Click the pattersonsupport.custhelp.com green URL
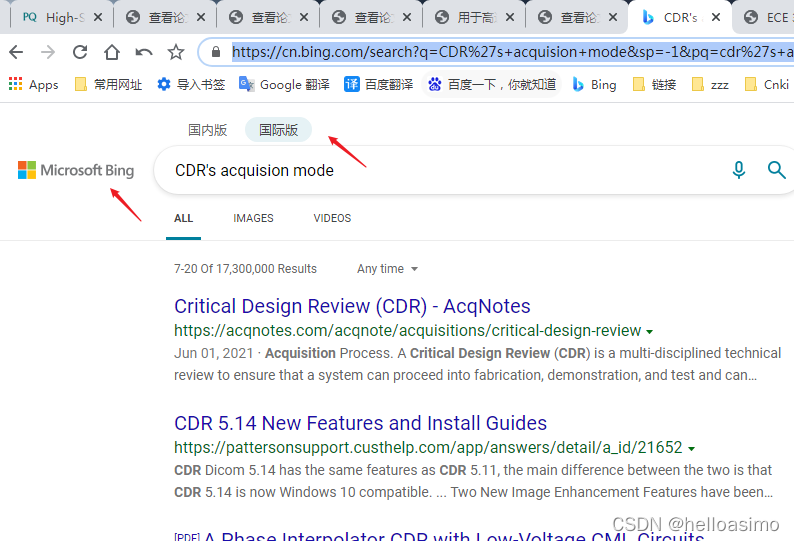 [428, 448]
